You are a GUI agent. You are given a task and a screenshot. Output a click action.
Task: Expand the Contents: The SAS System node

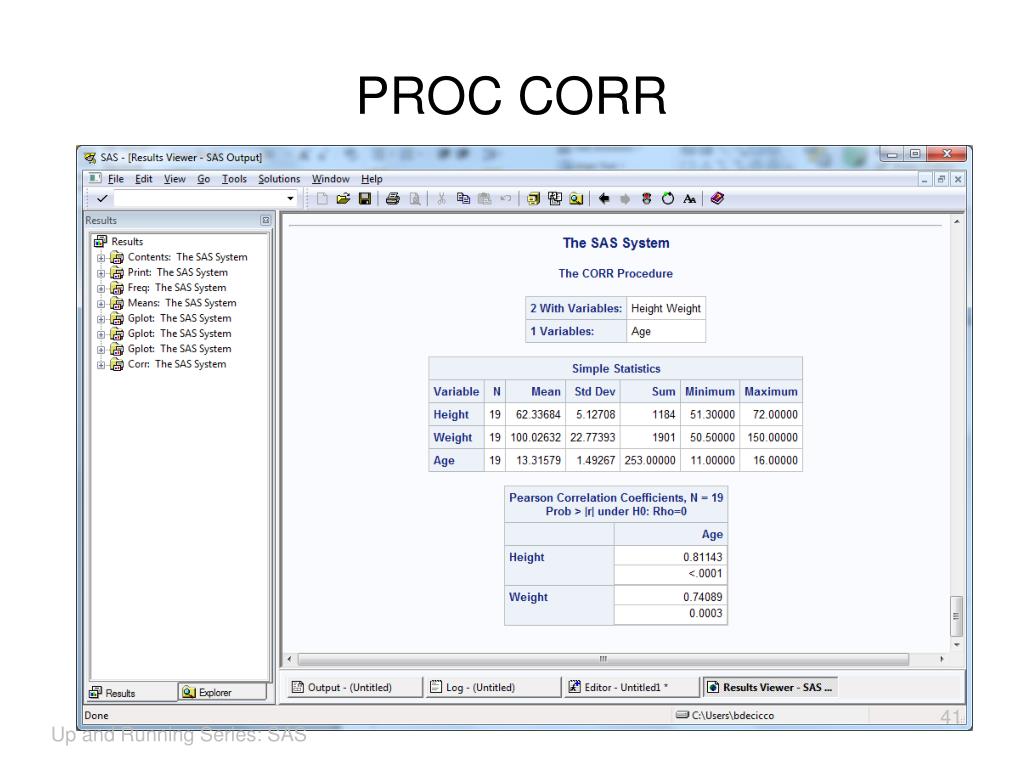[x=101, y=258]
